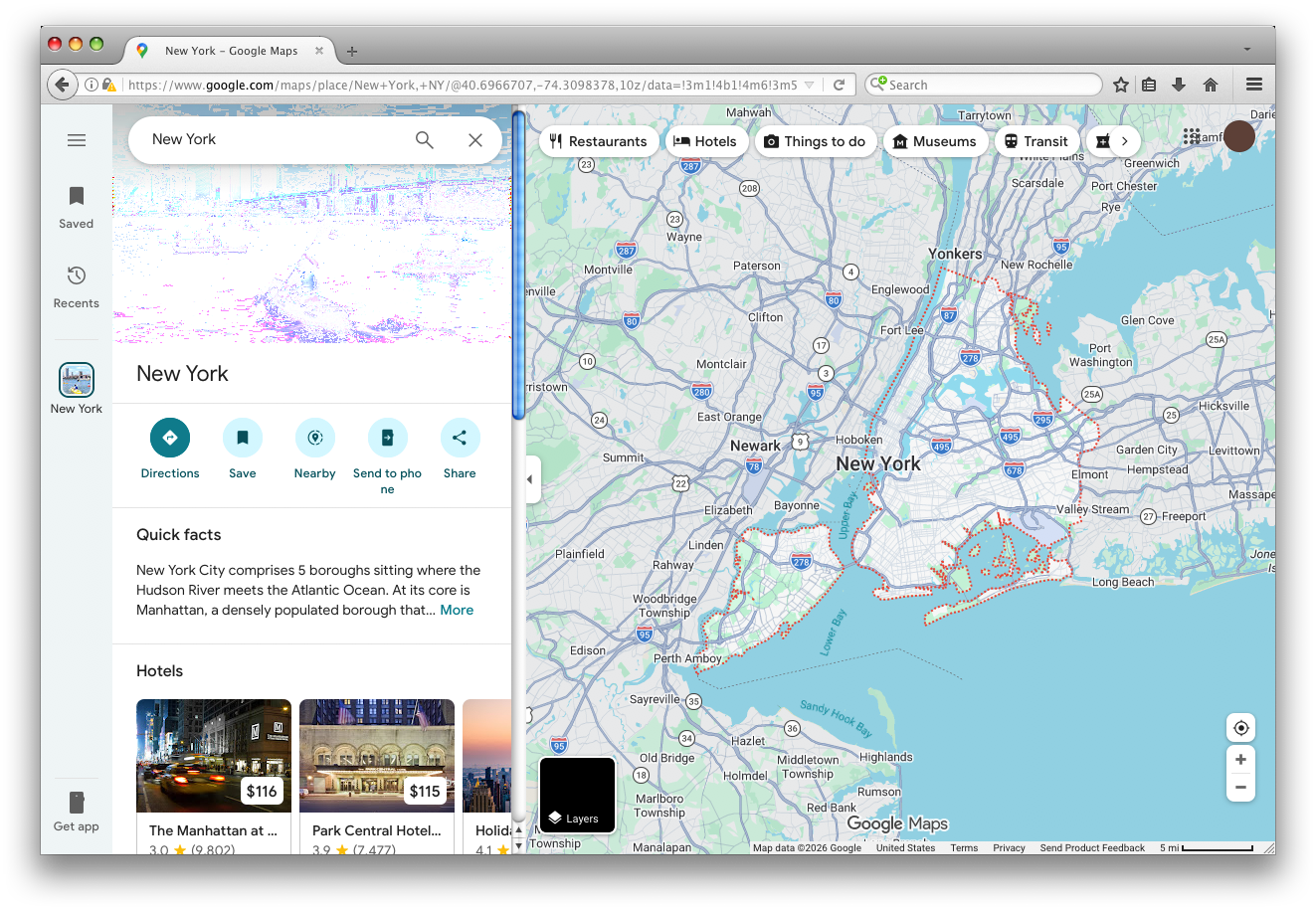
Task: Click the search magnifier icon
Action: [425, 140]
